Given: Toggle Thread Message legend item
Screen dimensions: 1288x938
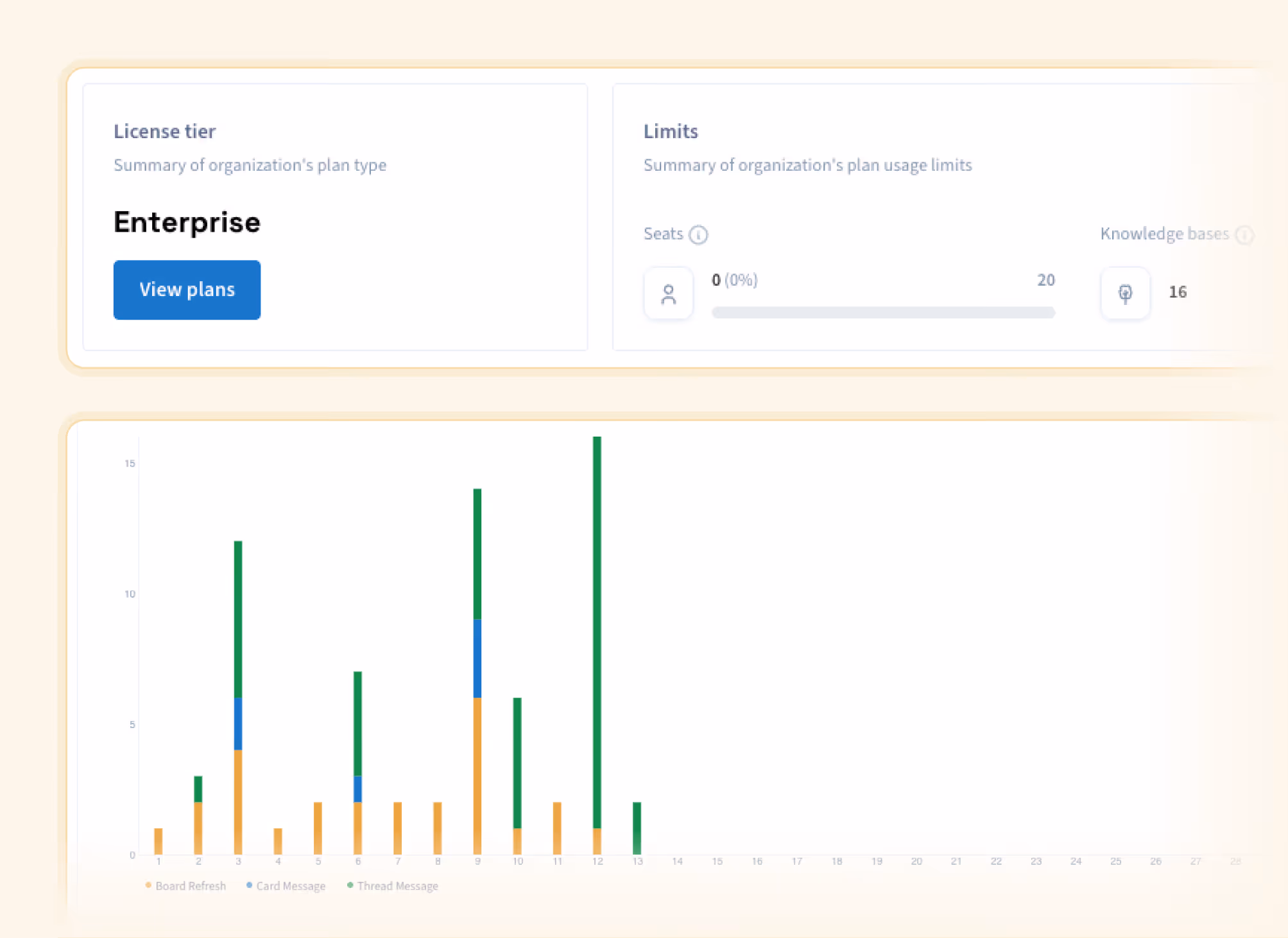Looking at the screenshot, I should click(x=397, y=886).
